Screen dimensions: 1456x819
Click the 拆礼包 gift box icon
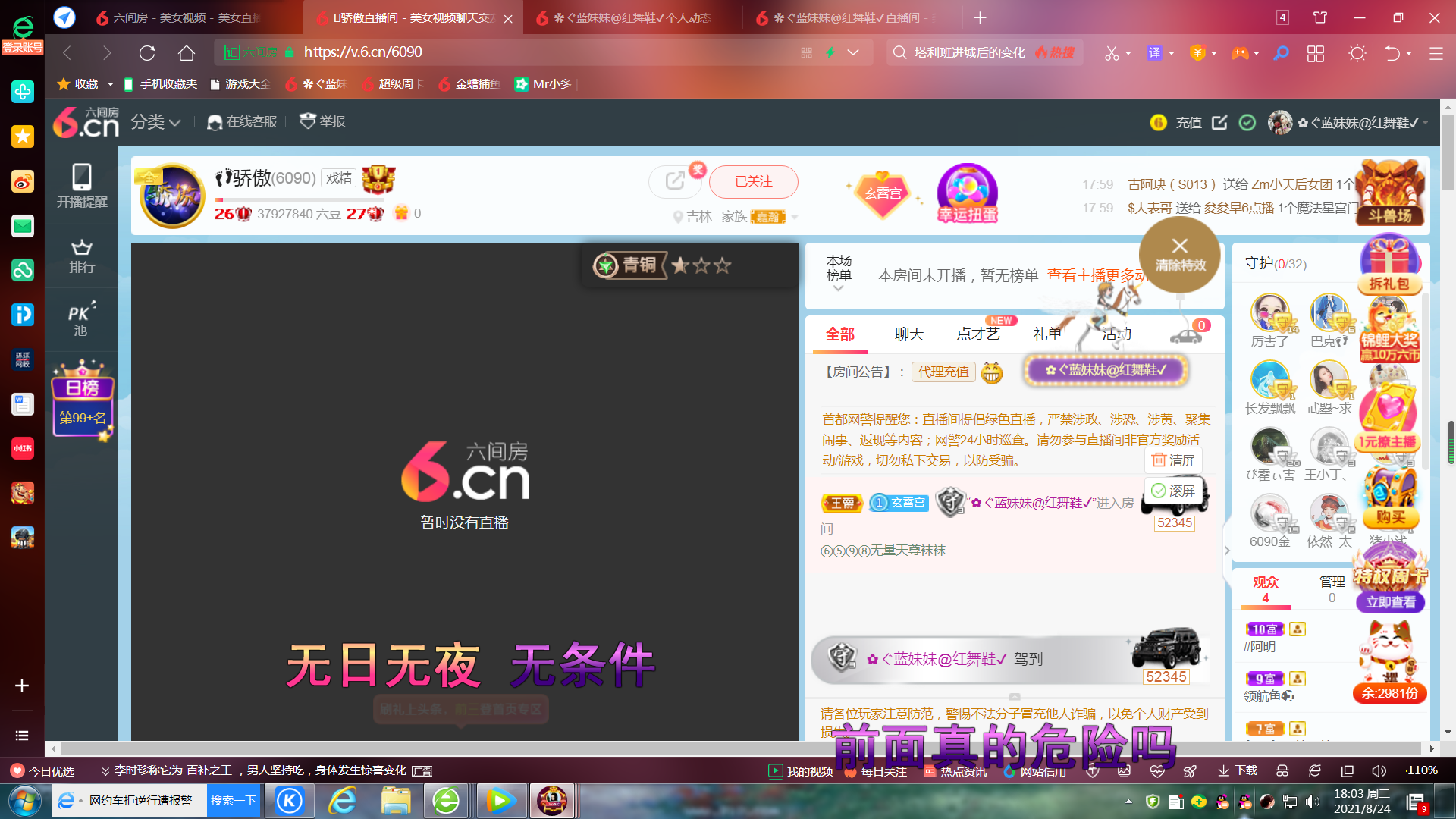click(x=1389, y=265)
